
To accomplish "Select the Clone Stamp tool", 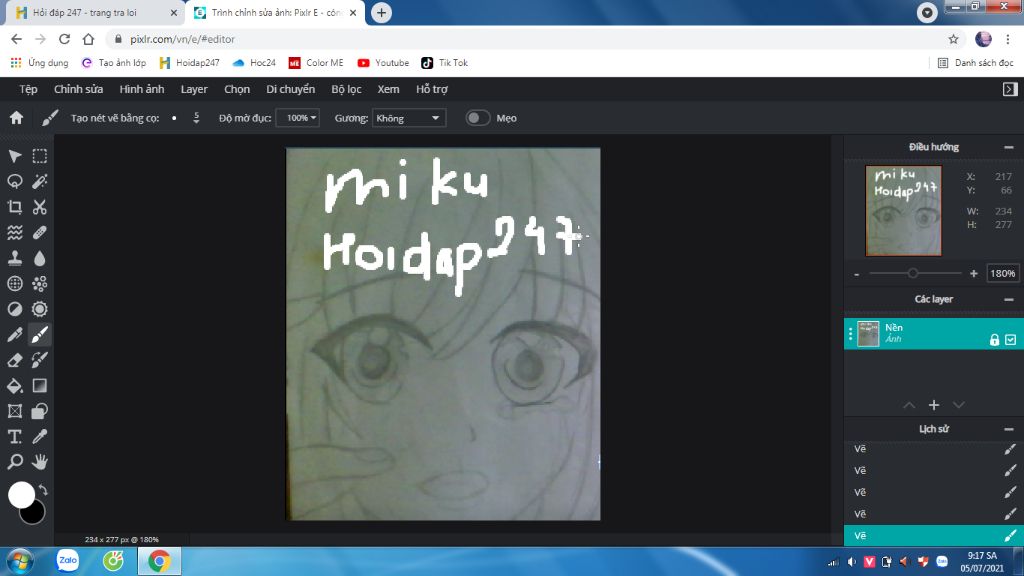I will tap(14, 258).
